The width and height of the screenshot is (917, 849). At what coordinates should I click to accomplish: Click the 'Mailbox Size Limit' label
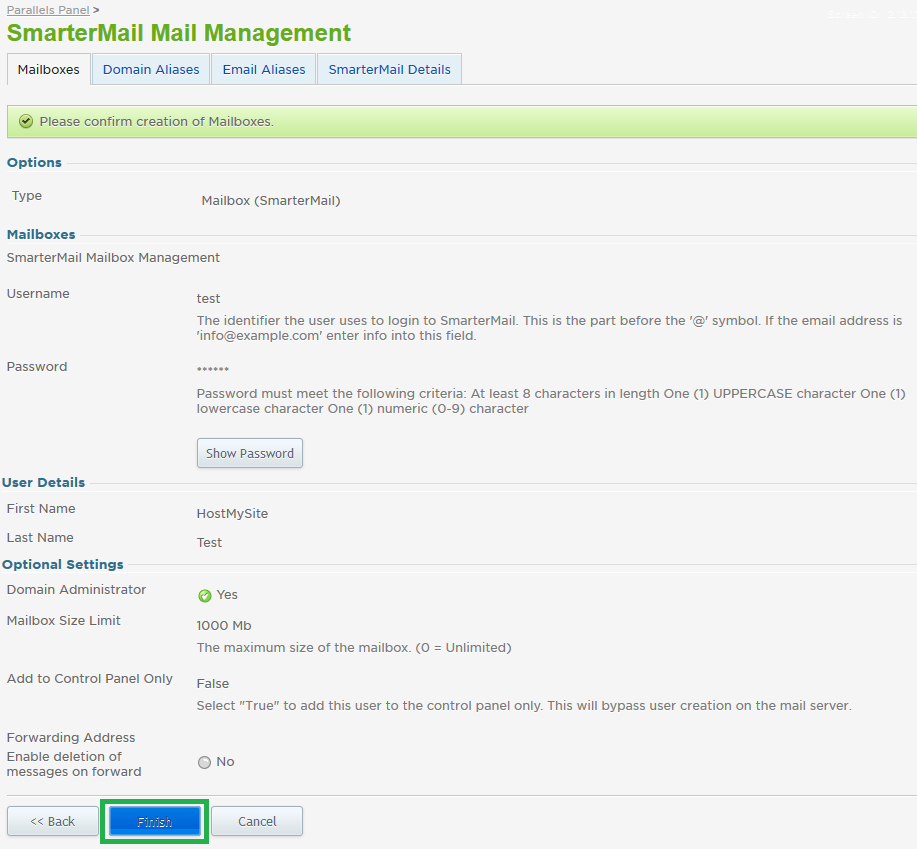click(63, 620)
